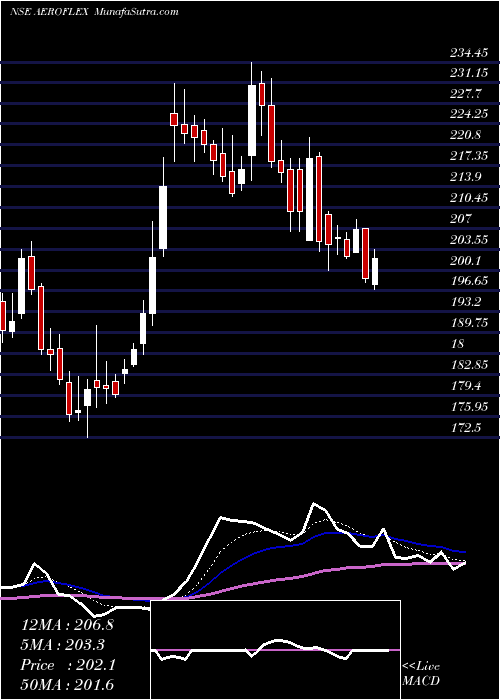Click the 234.45 price label
Image resolution: width=500 pixels, height=700 pixels.
point(469,53)
